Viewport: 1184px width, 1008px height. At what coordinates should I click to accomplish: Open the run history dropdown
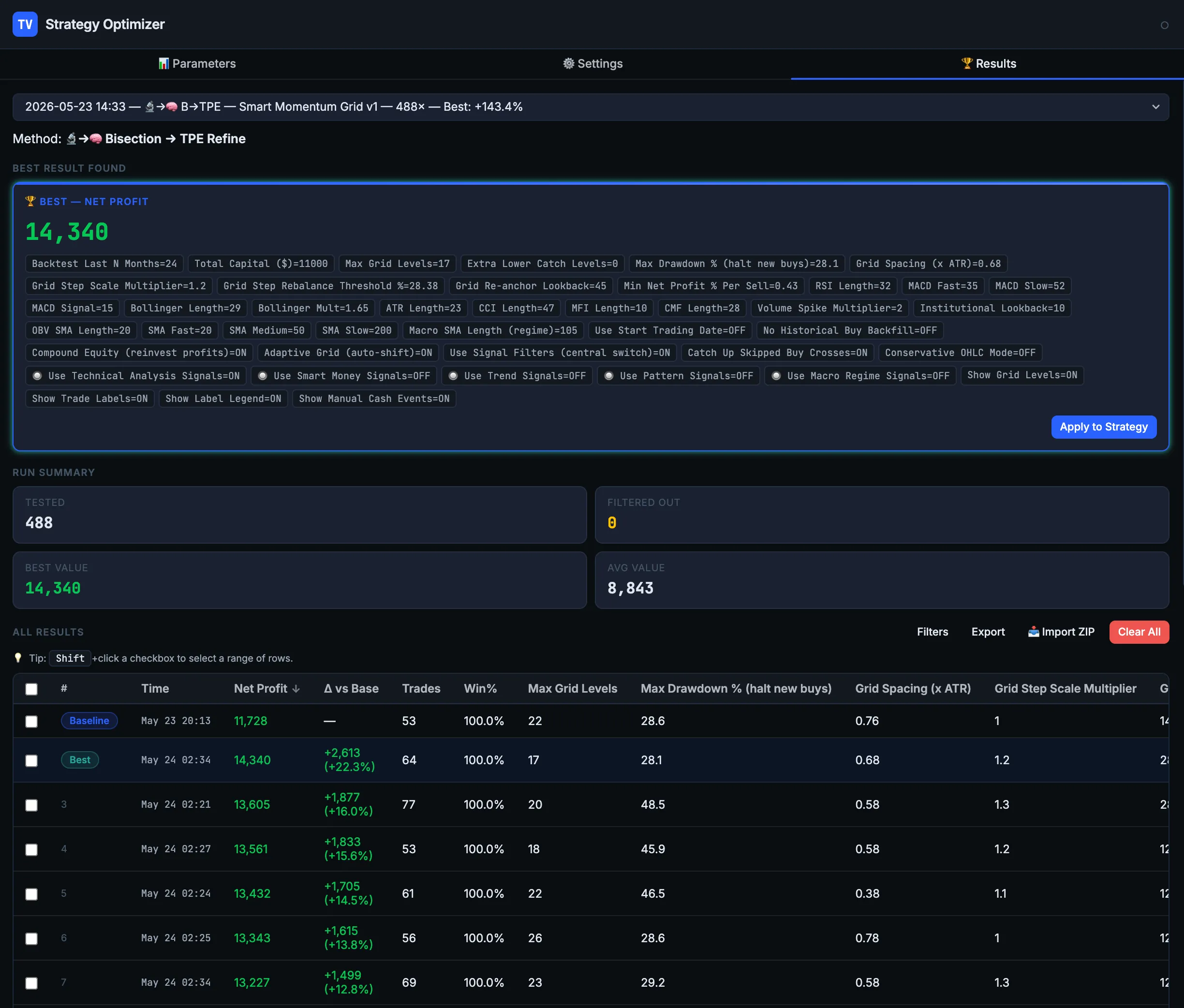click(x=591, y=107)
